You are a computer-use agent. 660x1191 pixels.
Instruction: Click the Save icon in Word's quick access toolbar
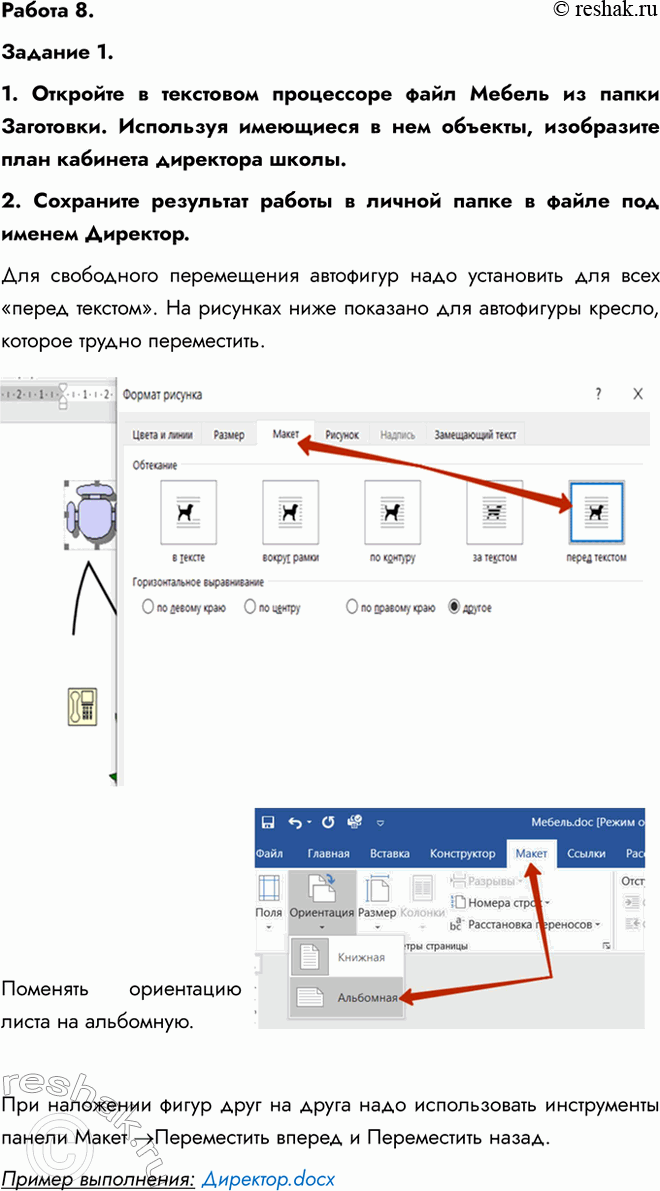tap(267, 822)
